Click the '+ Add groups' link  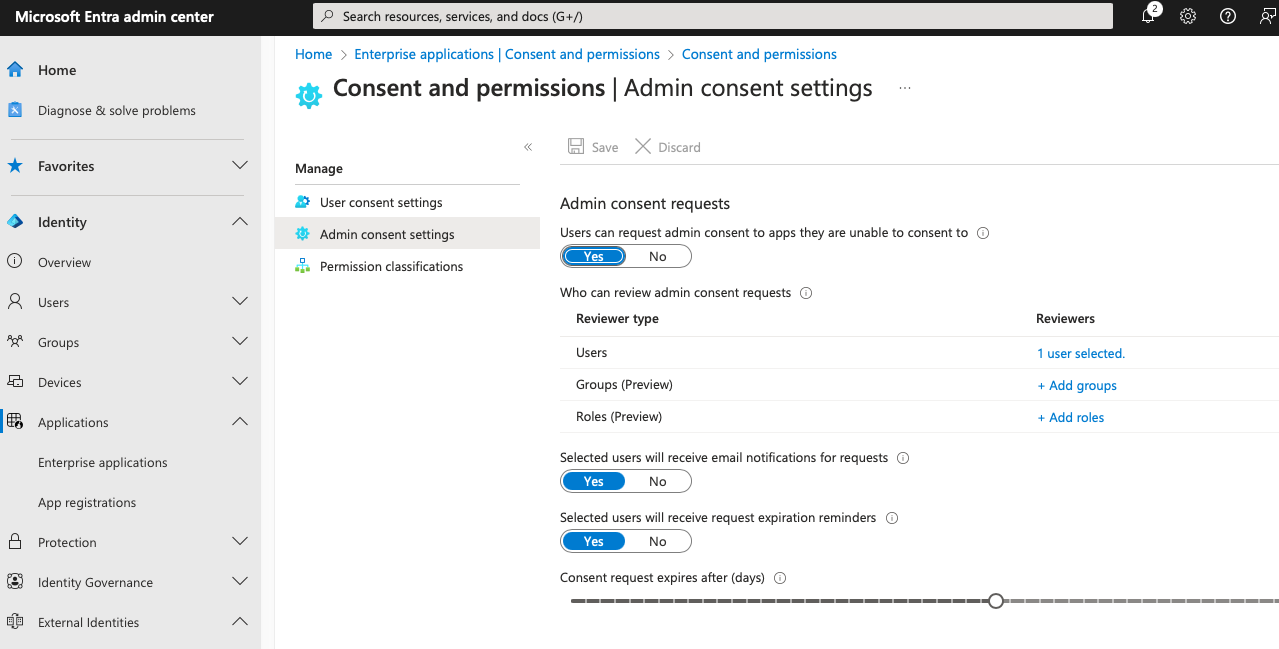pos(1077,385)
